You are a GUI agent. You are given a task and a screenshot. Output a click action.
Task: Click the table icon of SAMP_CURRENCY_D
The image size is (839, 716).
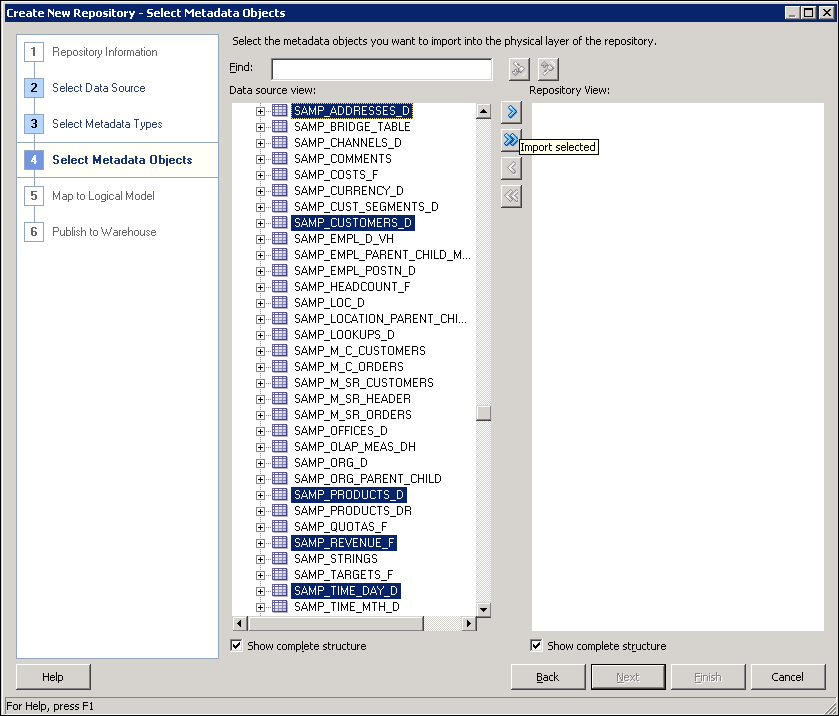279,191
